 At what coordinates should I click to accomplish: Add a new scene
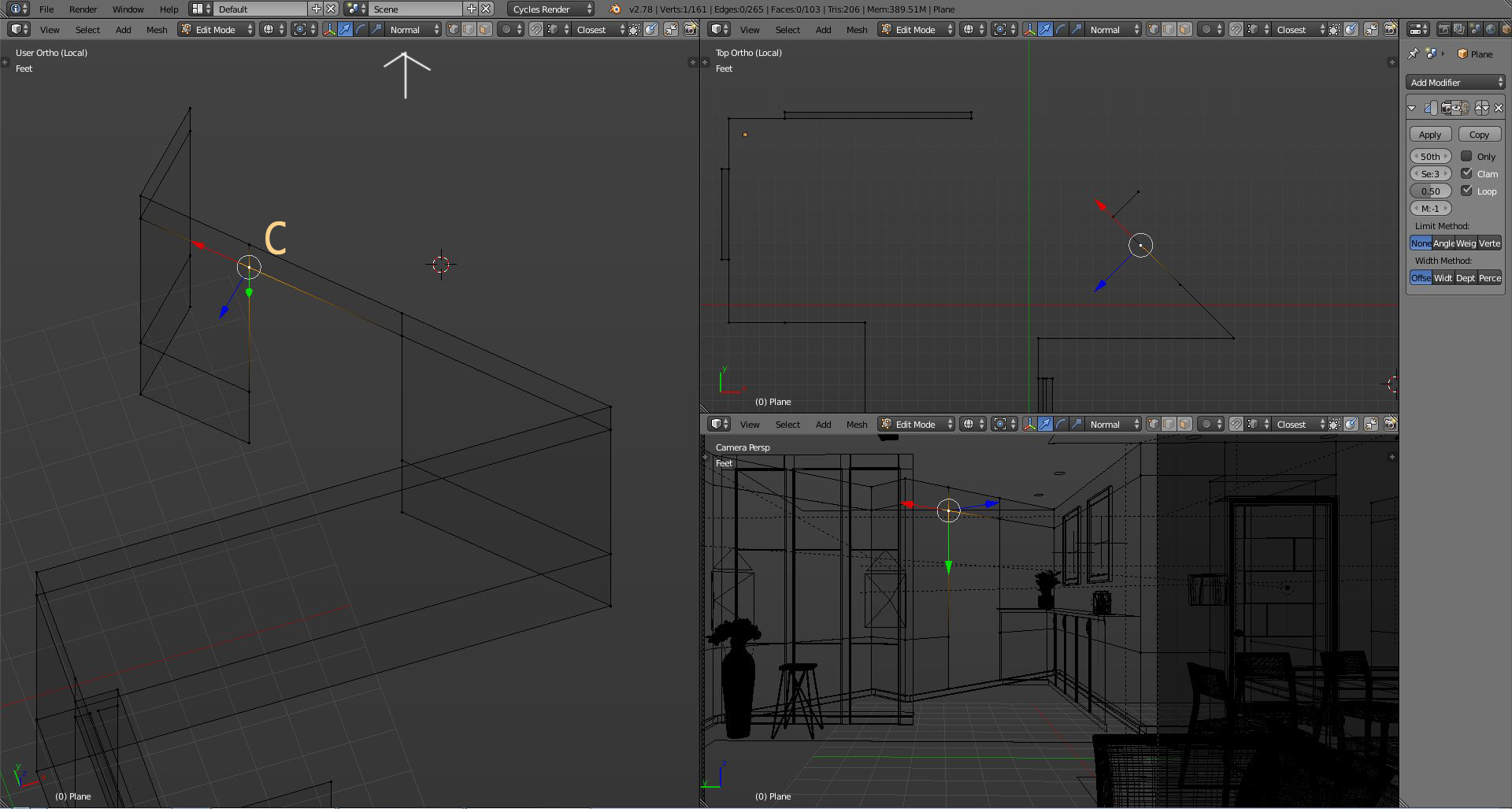click(472, 9)
